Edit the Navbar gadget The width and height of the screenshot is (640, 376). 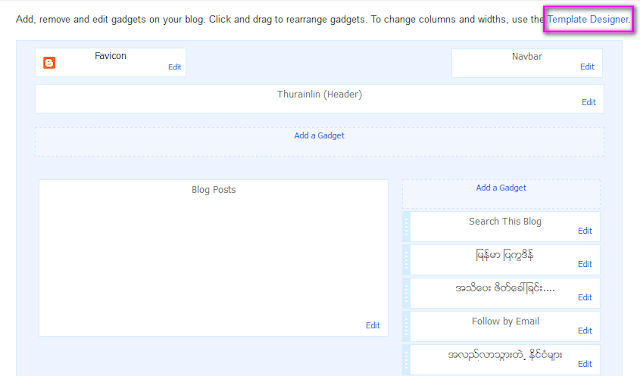tap(587, 67)
